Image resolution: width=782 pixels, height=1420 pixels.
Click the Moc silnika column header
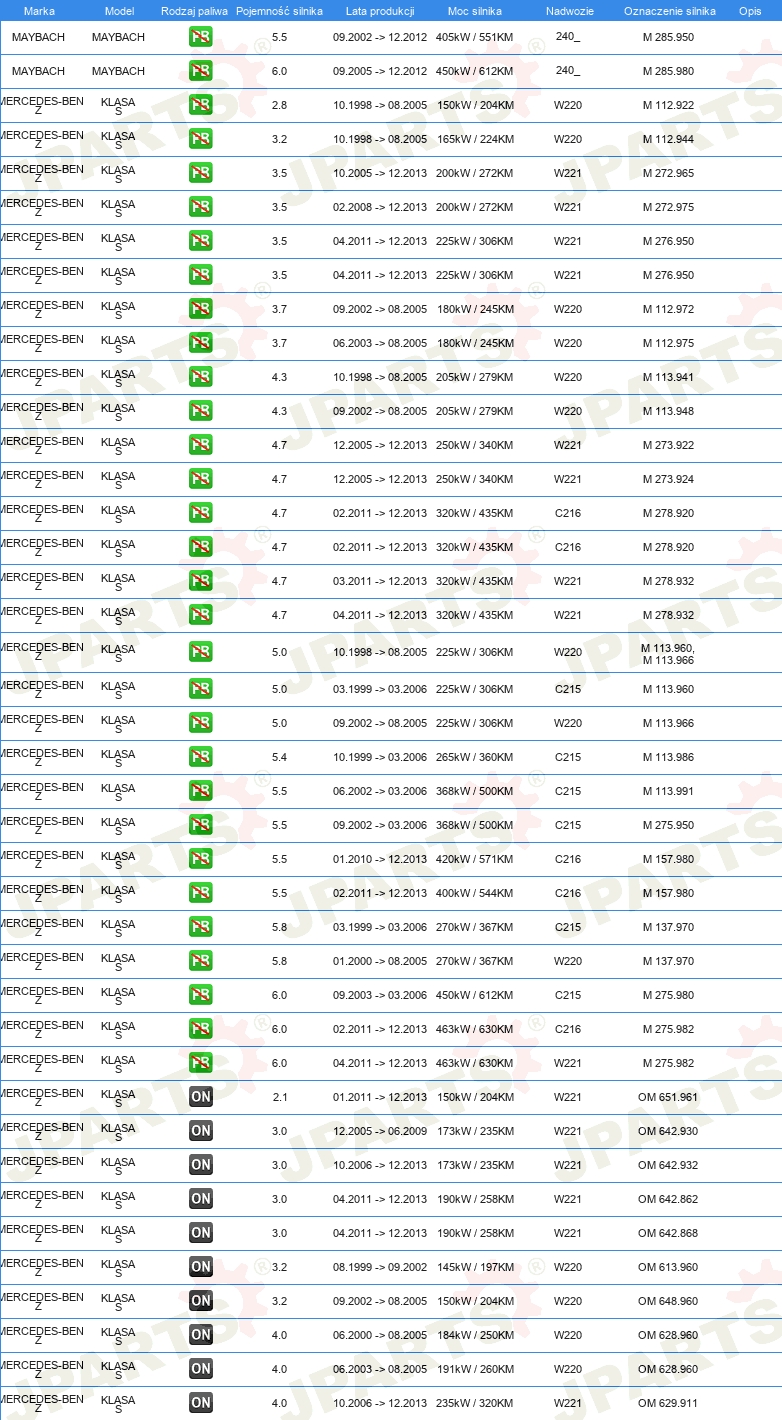[474, 11]
